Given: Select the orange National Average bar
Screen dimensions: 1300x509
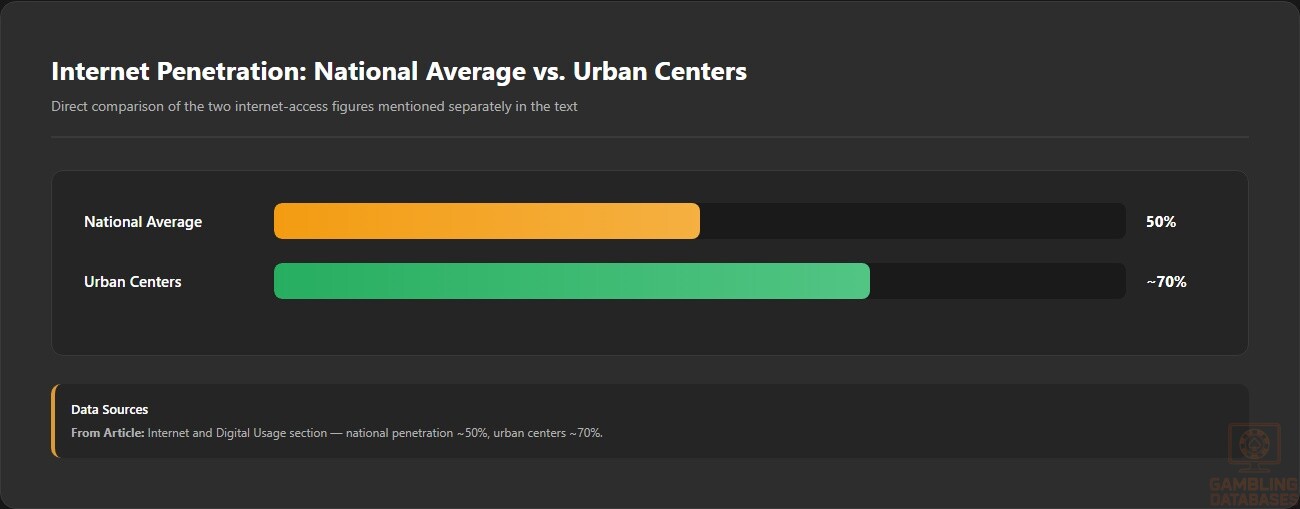Looking at the screenshot, I should pyautogui.click(x=487, y=221).
